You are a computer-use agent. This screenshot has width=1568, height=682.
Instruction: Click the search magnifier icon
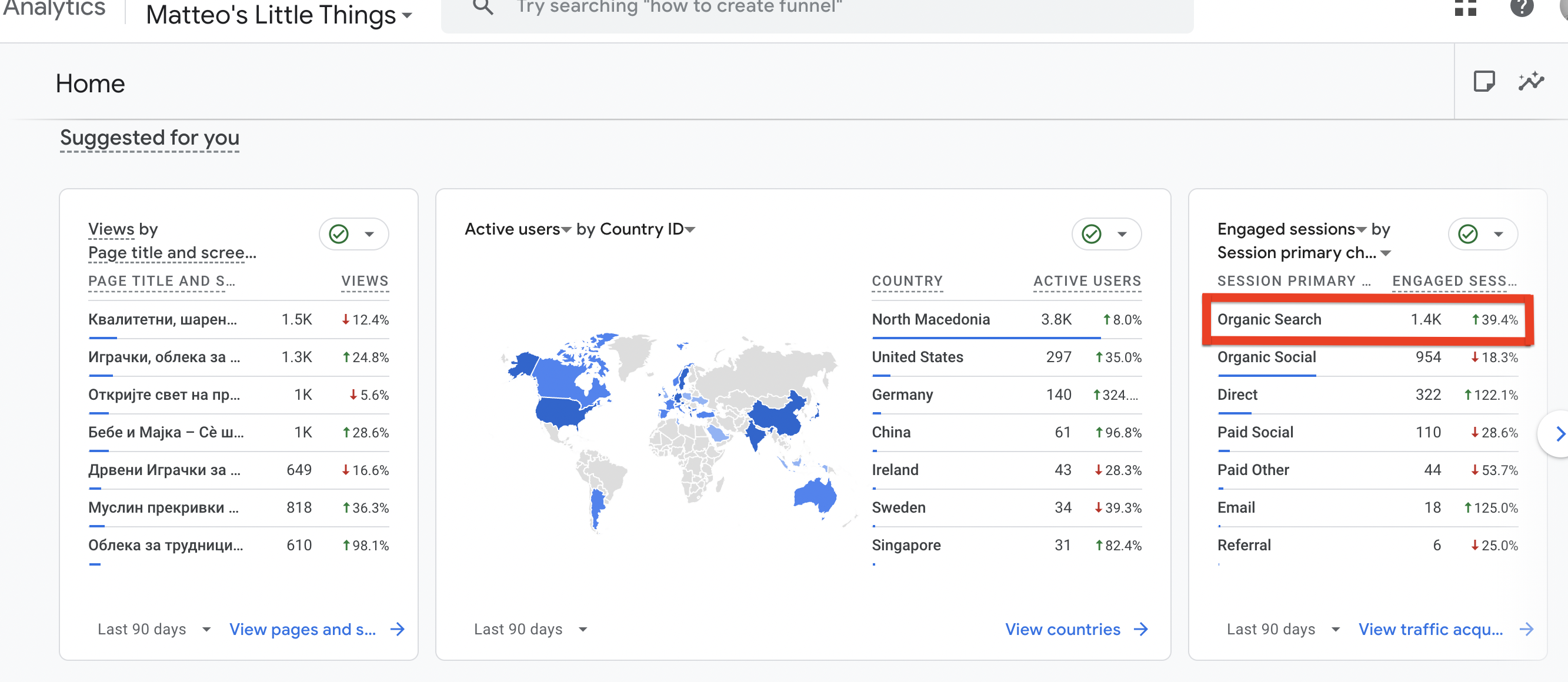pyautogui.click(x=483, y=7)
